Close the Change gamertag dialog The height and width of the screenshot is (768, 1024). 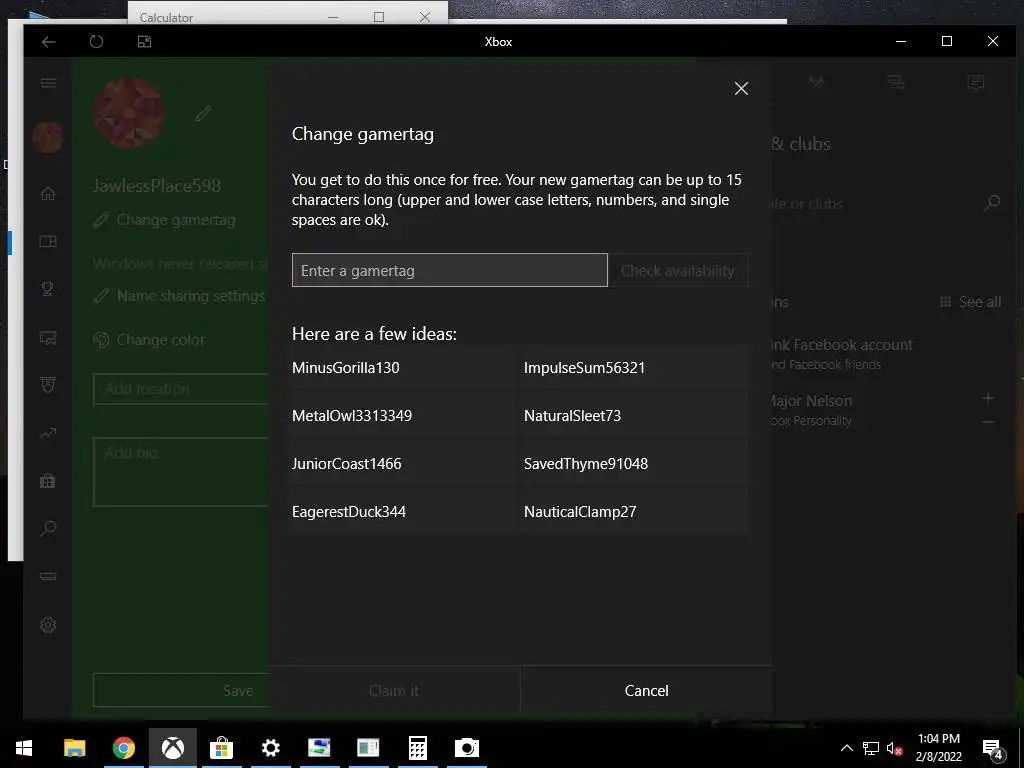(x=741, y=89)
